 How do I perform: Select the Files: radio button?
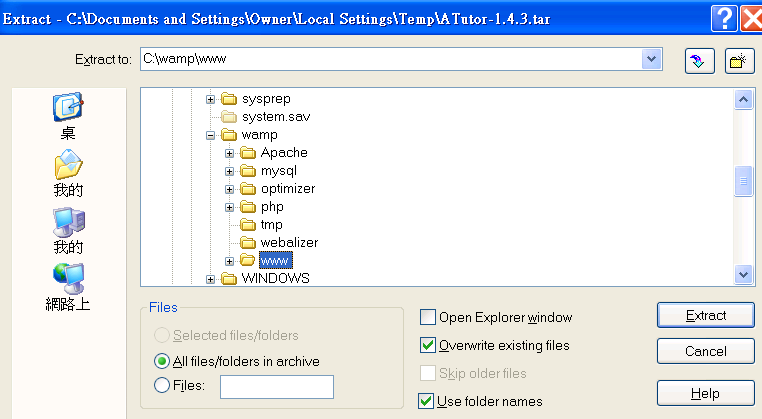[x=161, y=385]
